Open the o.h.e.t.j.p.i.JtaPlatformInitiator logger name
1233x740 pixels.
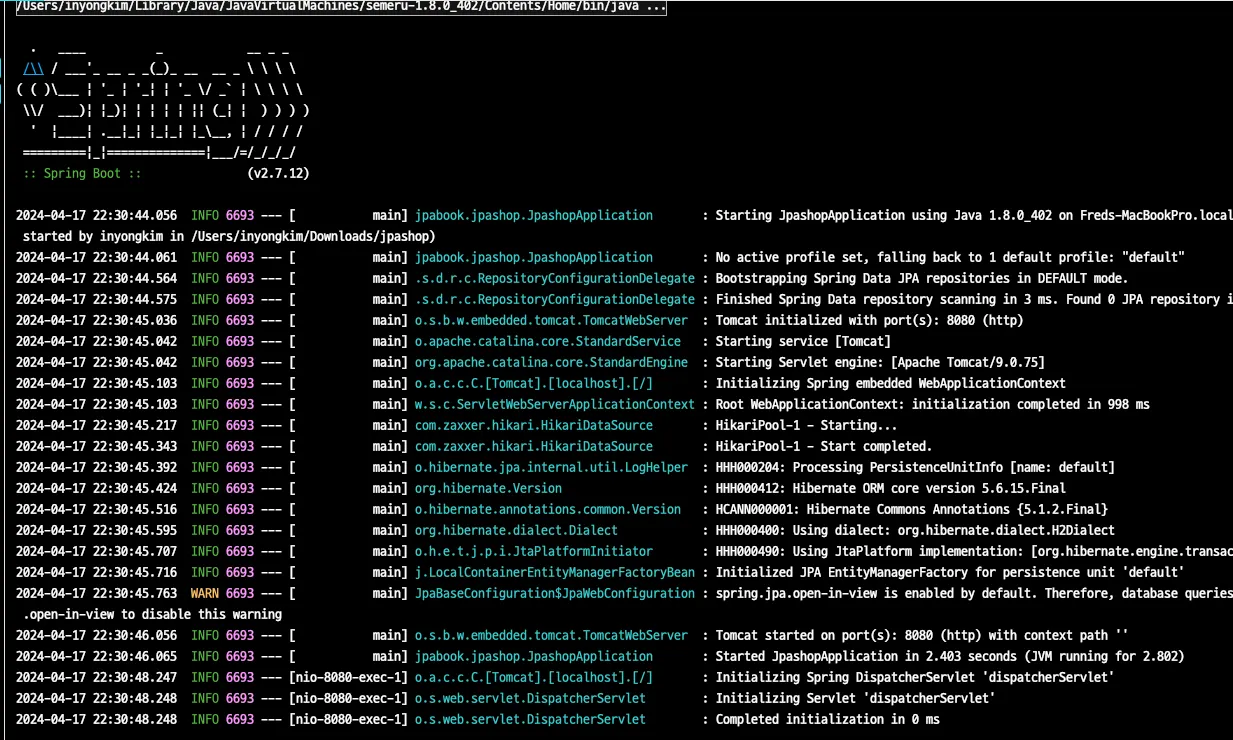[533, 551]
